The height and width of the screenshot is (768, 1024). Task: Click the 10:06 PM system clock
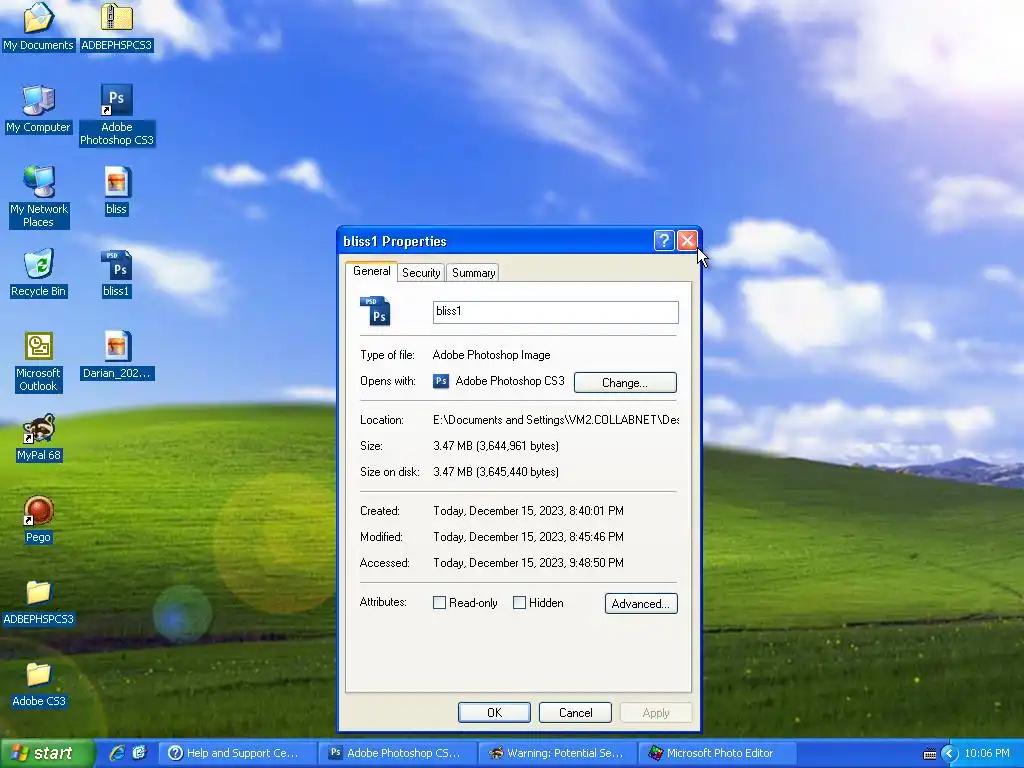987,754
